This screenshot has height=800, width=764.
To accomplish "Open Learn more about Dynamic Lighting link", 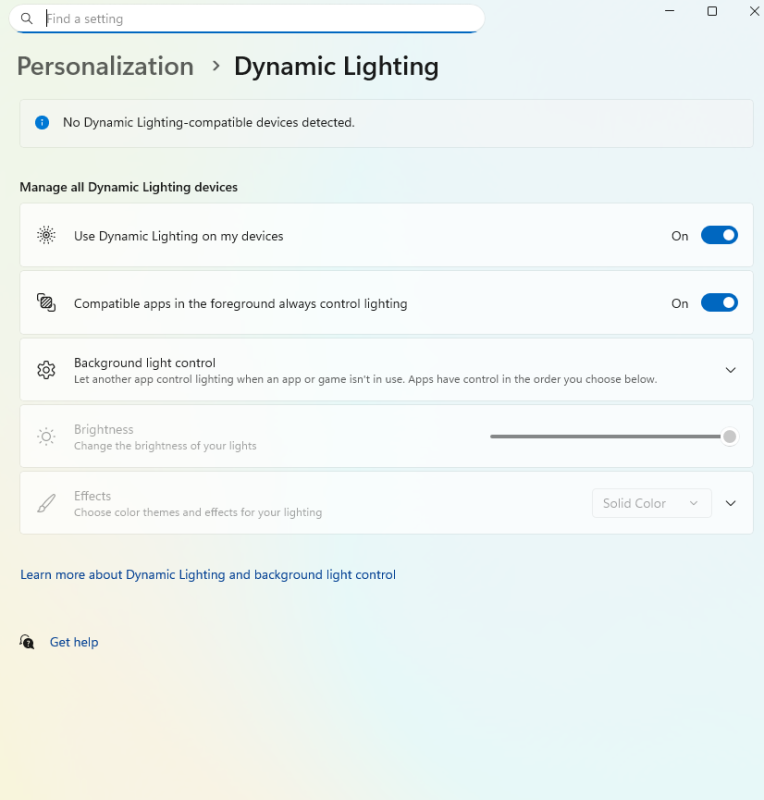I will (208, 575).
